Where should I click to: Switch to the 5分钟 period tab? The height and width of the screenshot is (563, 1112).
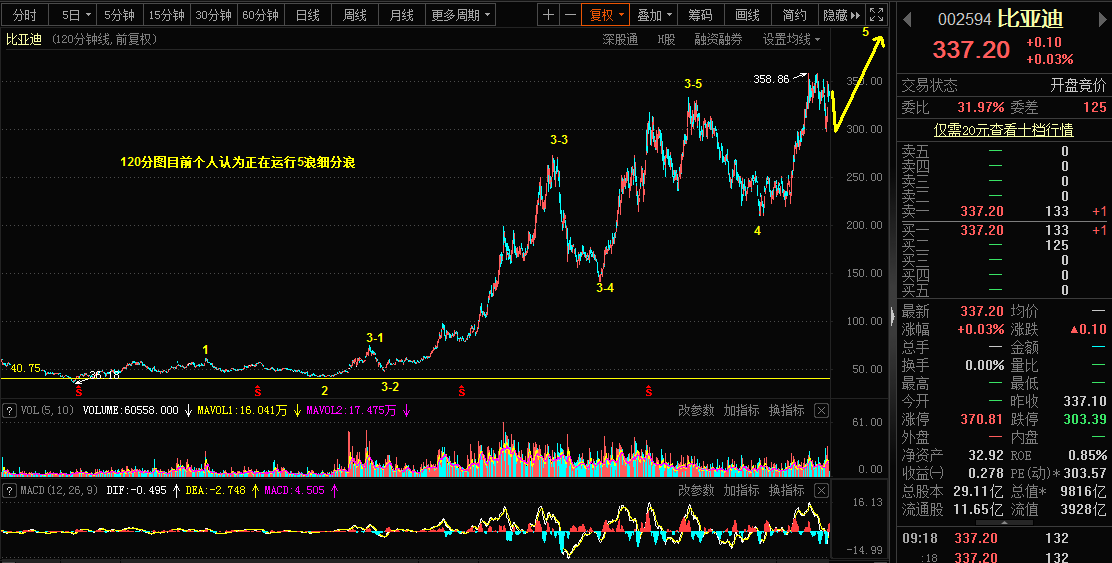coord(119,15)
